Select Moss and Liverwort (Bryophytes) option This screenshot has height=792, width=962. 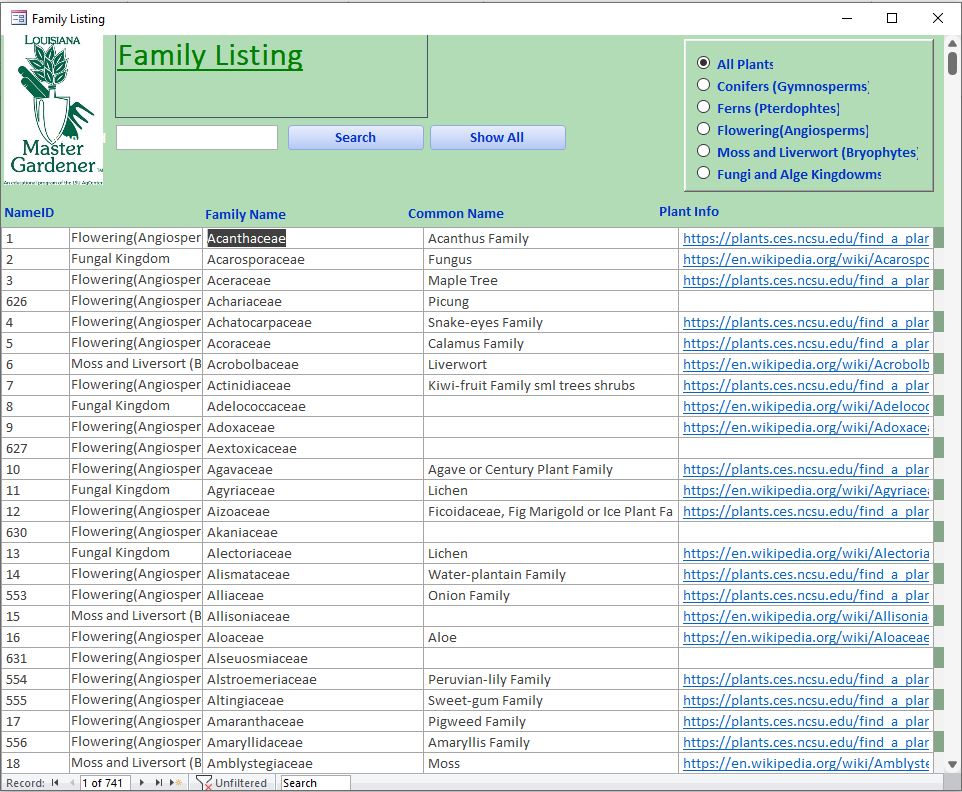click(703, 151)
